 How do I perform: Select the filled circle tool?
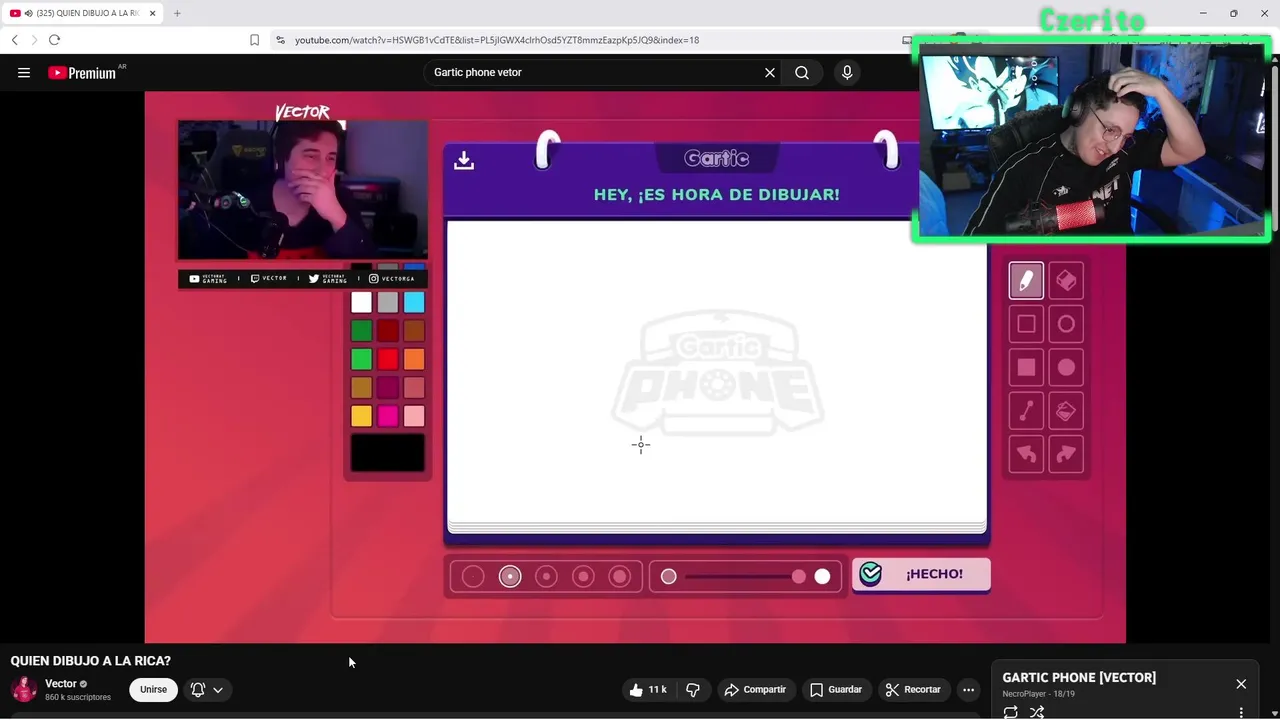pos(1066,368)
